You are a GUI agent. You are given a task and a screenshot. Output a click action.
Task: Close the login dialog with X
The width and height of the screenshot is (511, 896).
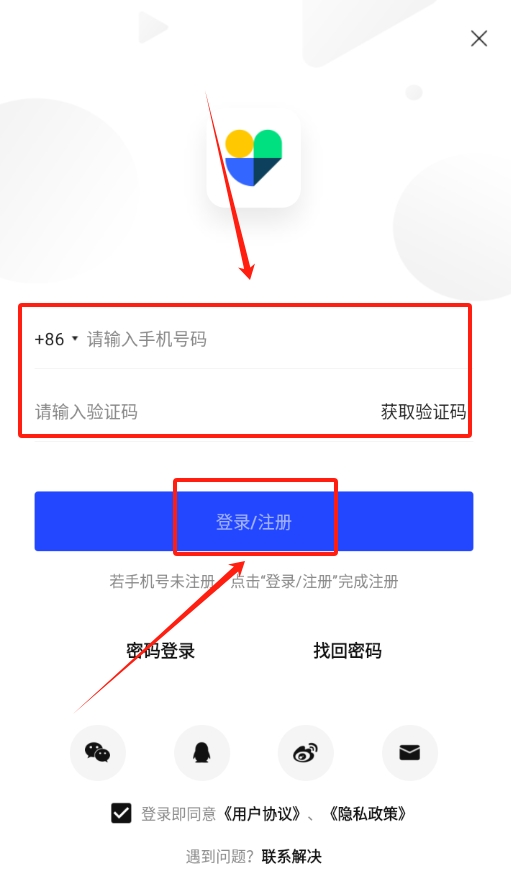point(478,38)
